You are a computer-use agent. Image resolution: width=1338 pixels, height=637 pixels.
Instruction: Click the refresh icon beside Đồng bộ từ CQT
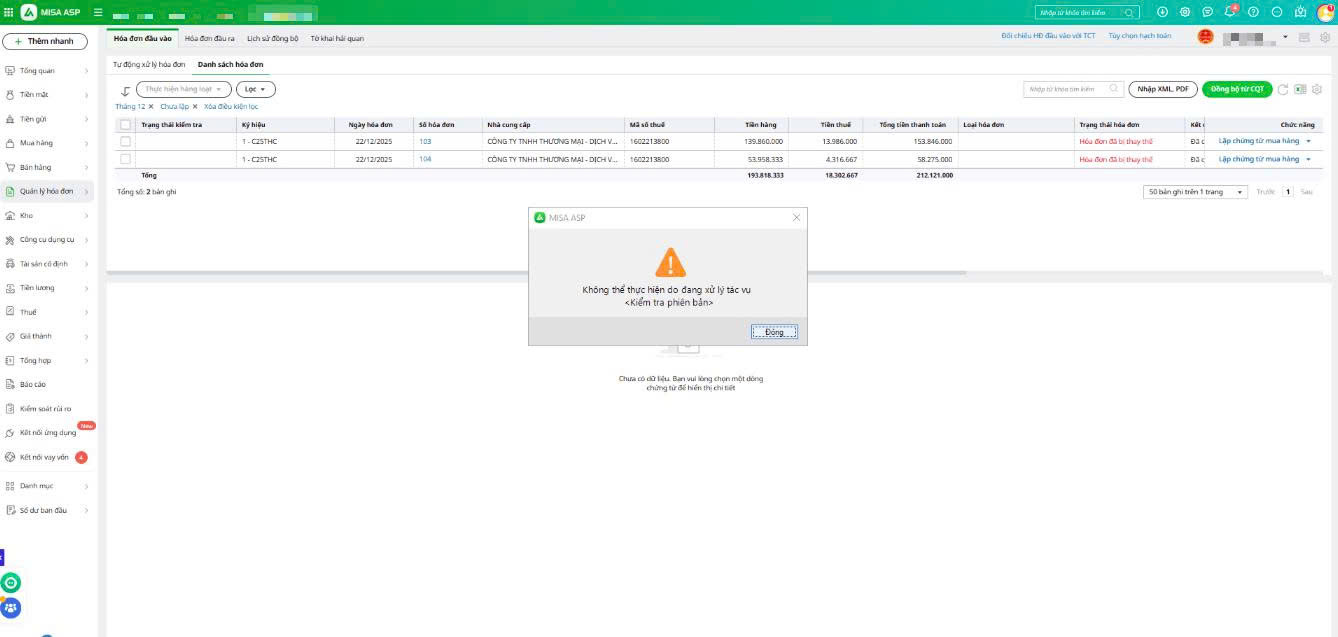[1283, 89]
